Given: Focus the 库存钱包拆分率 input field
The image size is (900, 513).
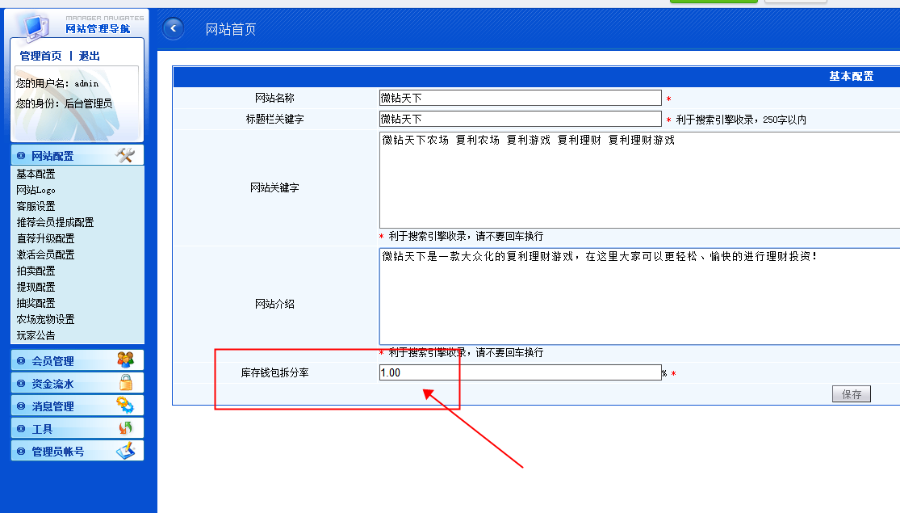Looking at the screenshot, I should tap(520, 372).
